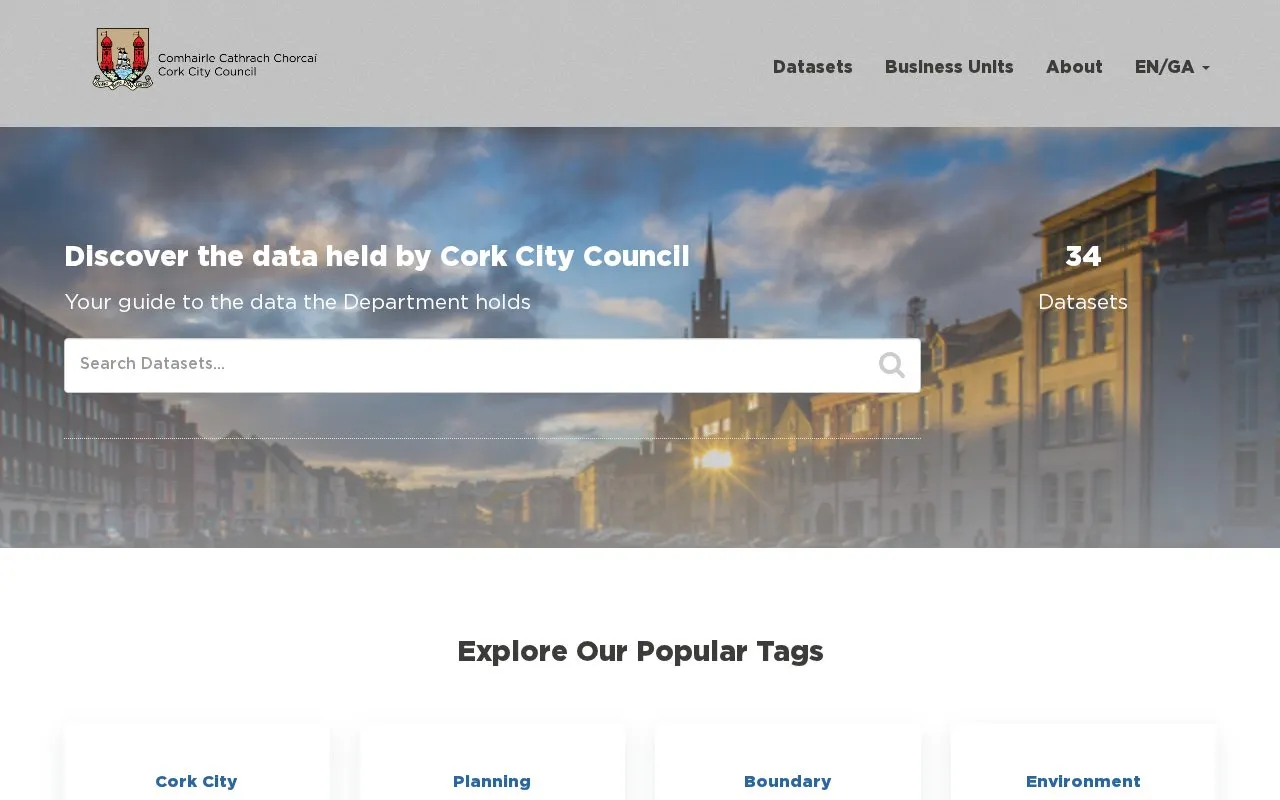The width and height of the screenshot is (1280, 800).
Task: Open the Planning tag
Action: (492, 781)
